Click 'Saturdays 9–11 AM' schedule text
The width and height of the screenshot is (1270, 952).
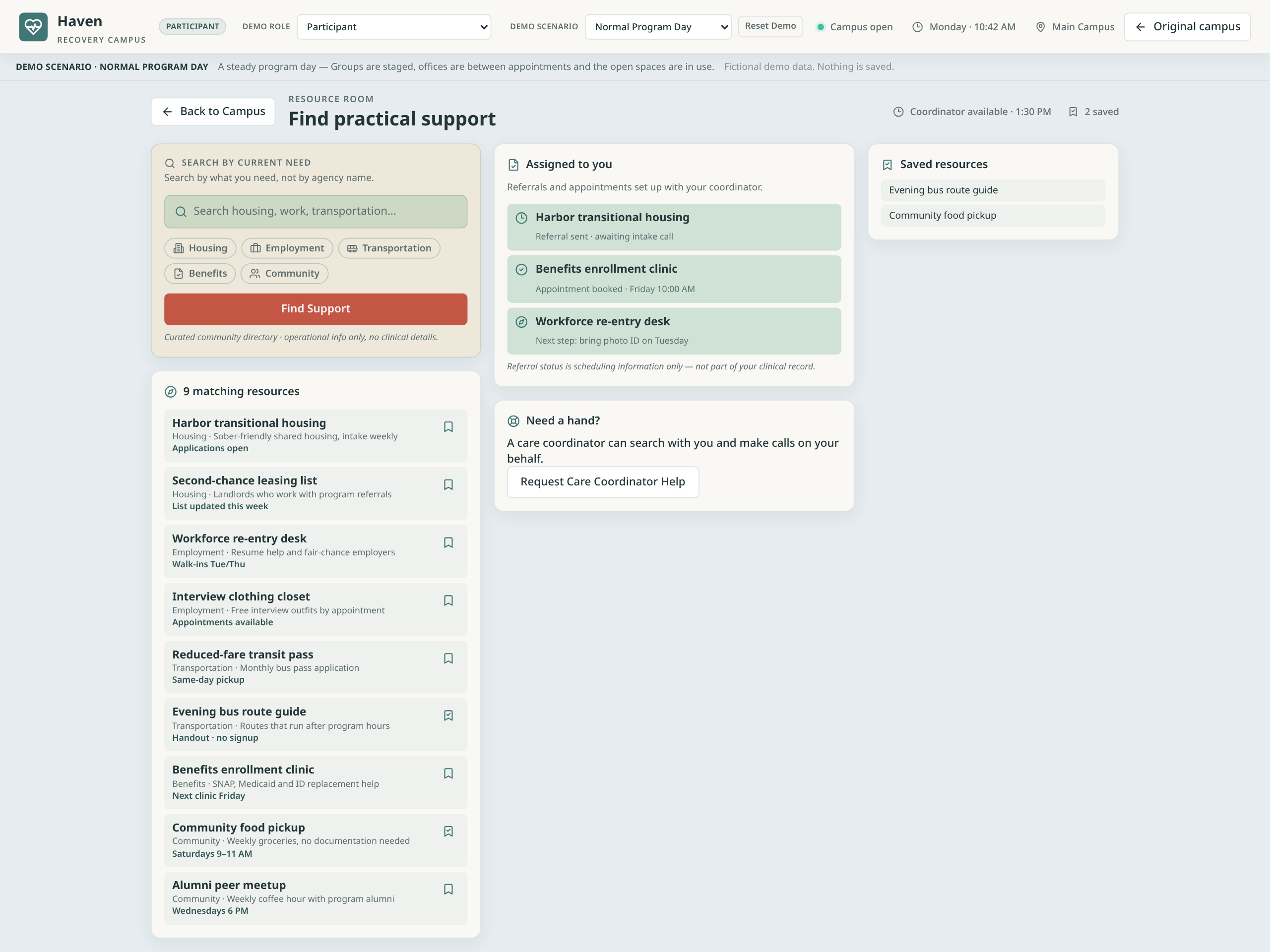[212, 854]
